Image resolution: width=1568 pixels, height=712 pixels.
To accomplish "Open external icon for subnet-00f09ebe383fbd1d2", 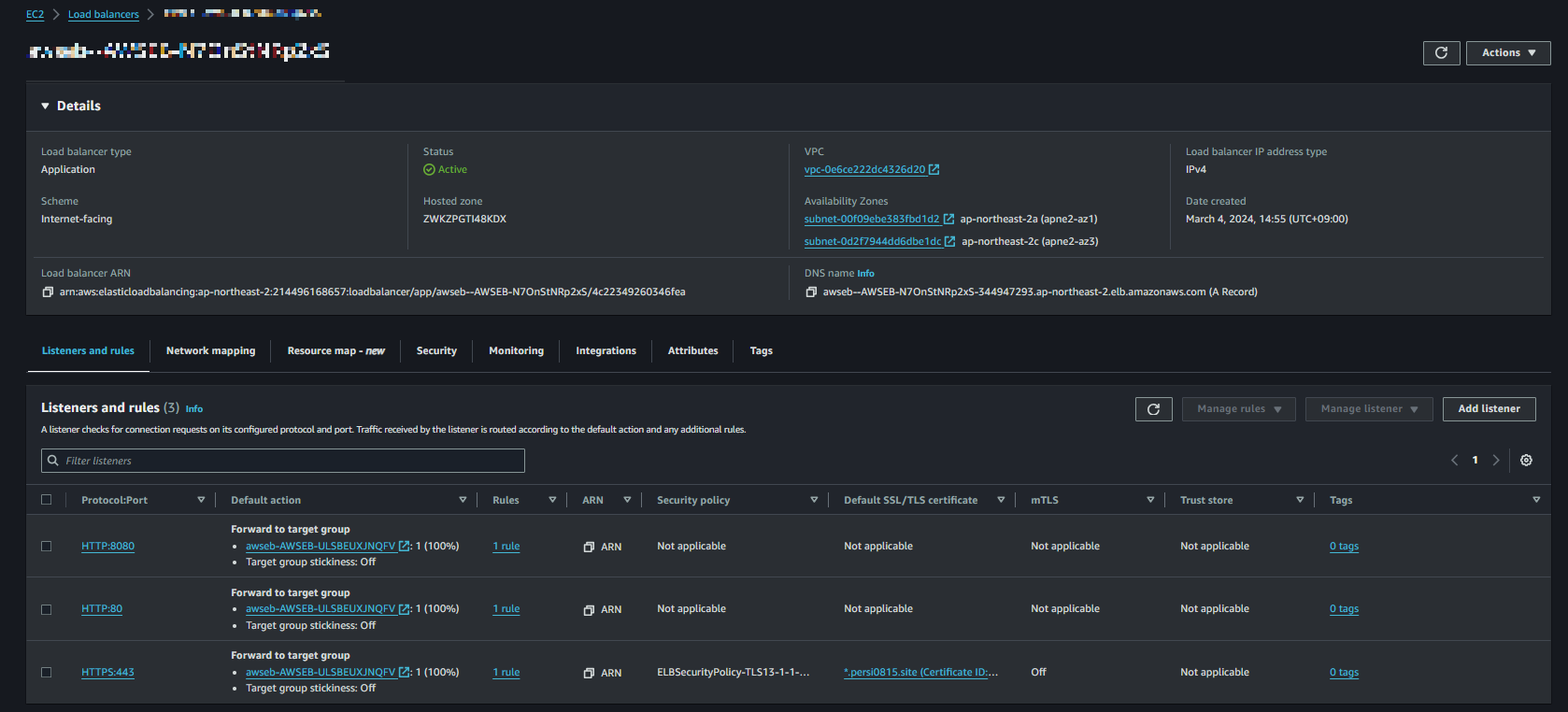I will [x=948, y=220].
